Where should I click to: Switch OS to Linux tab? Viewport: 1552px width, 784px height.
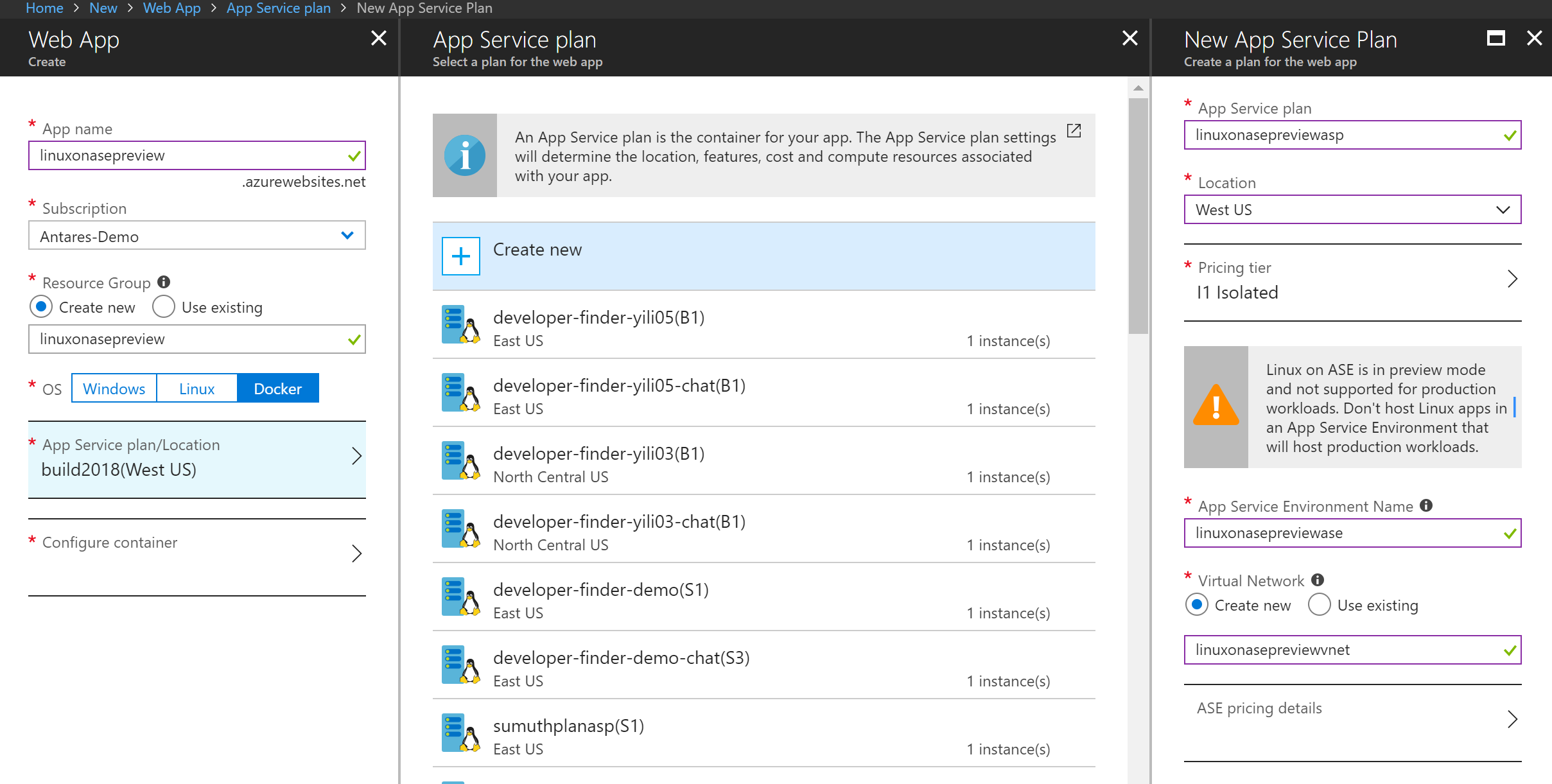coord(196,388)
